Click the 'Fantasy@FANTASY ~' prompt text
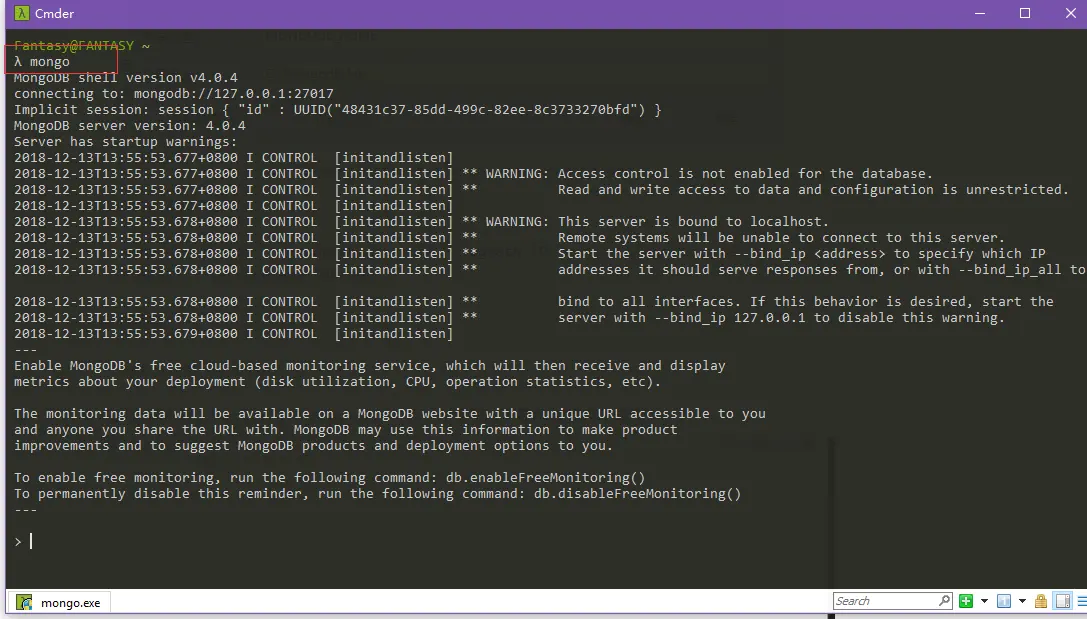Screen dimensions: 1087x619 82,46
